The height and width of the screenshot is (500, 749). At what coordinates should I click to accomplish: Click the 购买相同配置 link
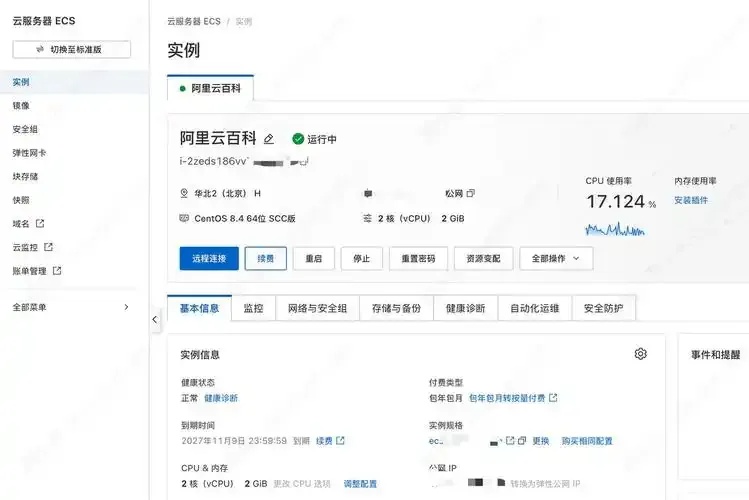pos(587,441)
